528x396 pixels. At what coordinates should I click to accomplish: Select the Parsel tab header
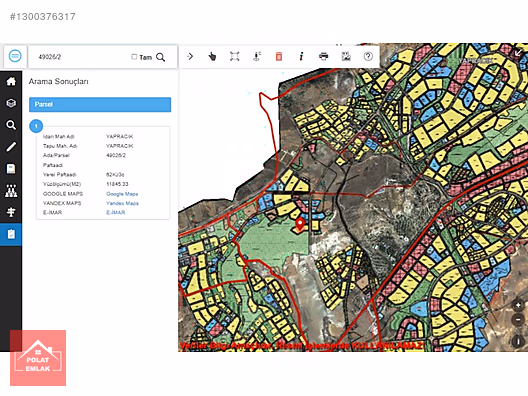(100, 104)
